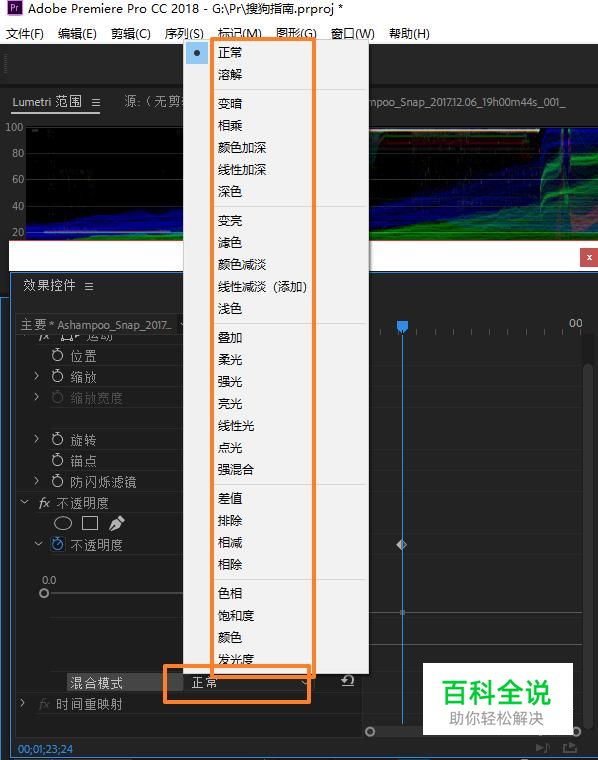The width and height of the screenshot is (598, 760).
Task: Toggle the 缩放 animation stopwatch
Action: 58,376
